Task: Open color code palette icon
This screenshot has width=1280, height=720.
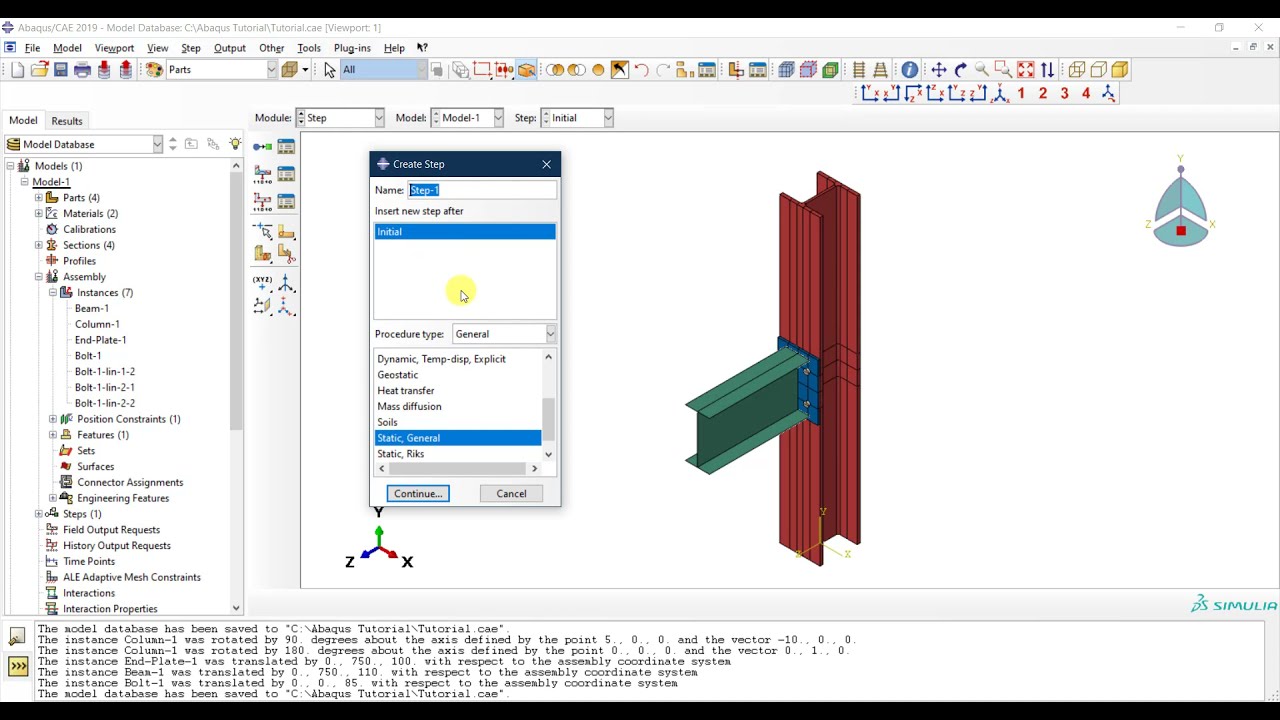Action: [154, 70]
